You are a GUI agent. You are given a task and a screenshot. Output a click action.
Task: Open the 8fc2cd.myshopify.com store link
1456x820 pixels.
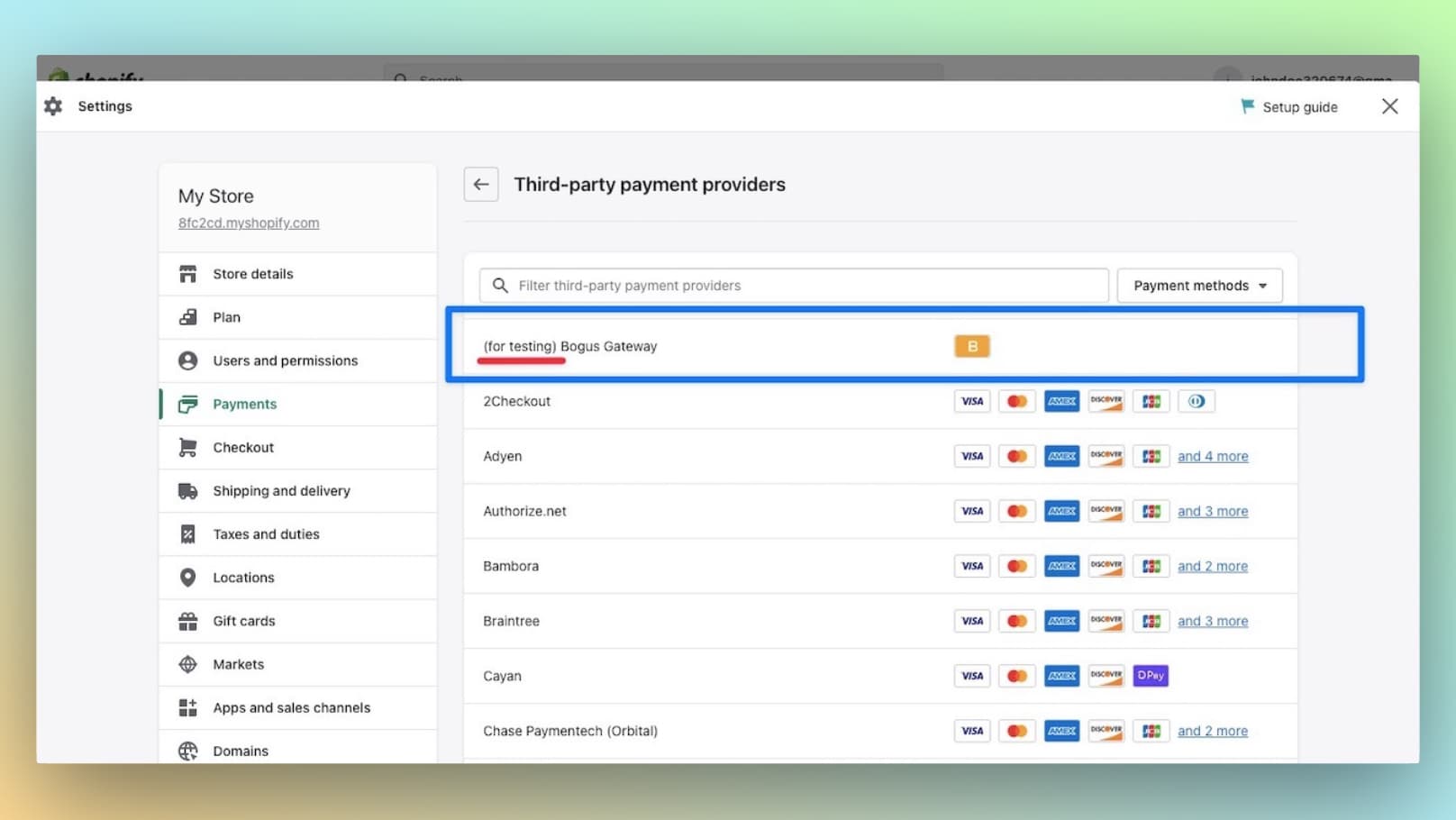(249, 223)
